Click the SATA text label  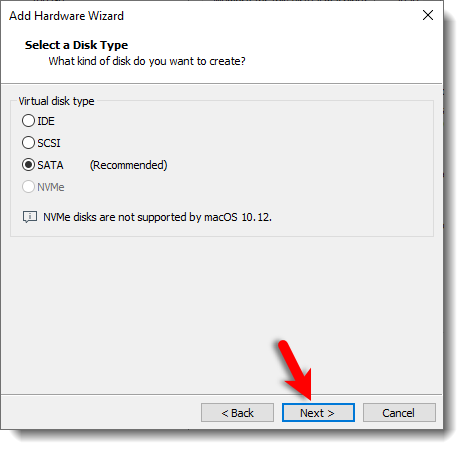50,165
